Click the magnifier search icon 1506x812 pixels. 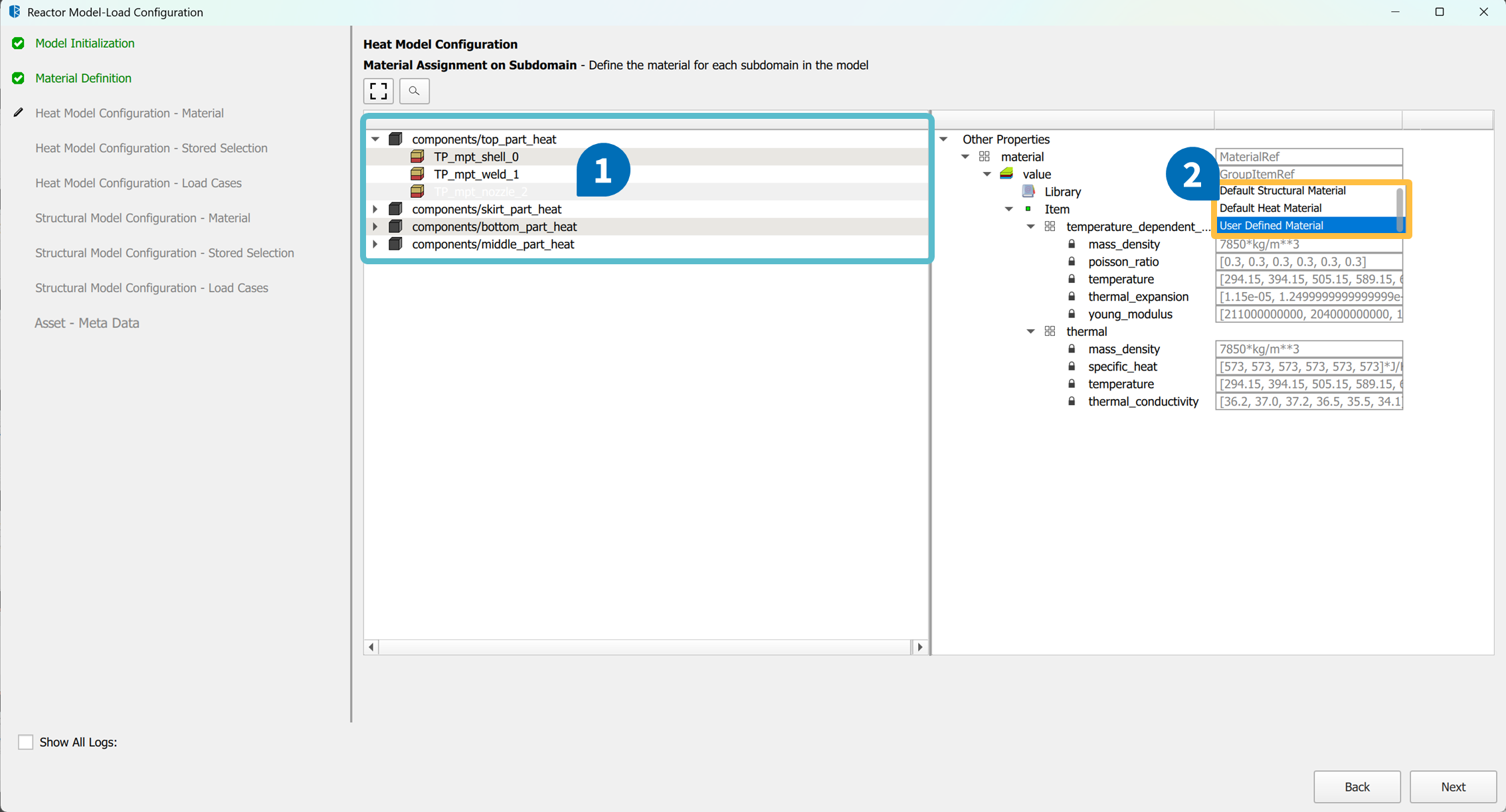tap(415, 91)
